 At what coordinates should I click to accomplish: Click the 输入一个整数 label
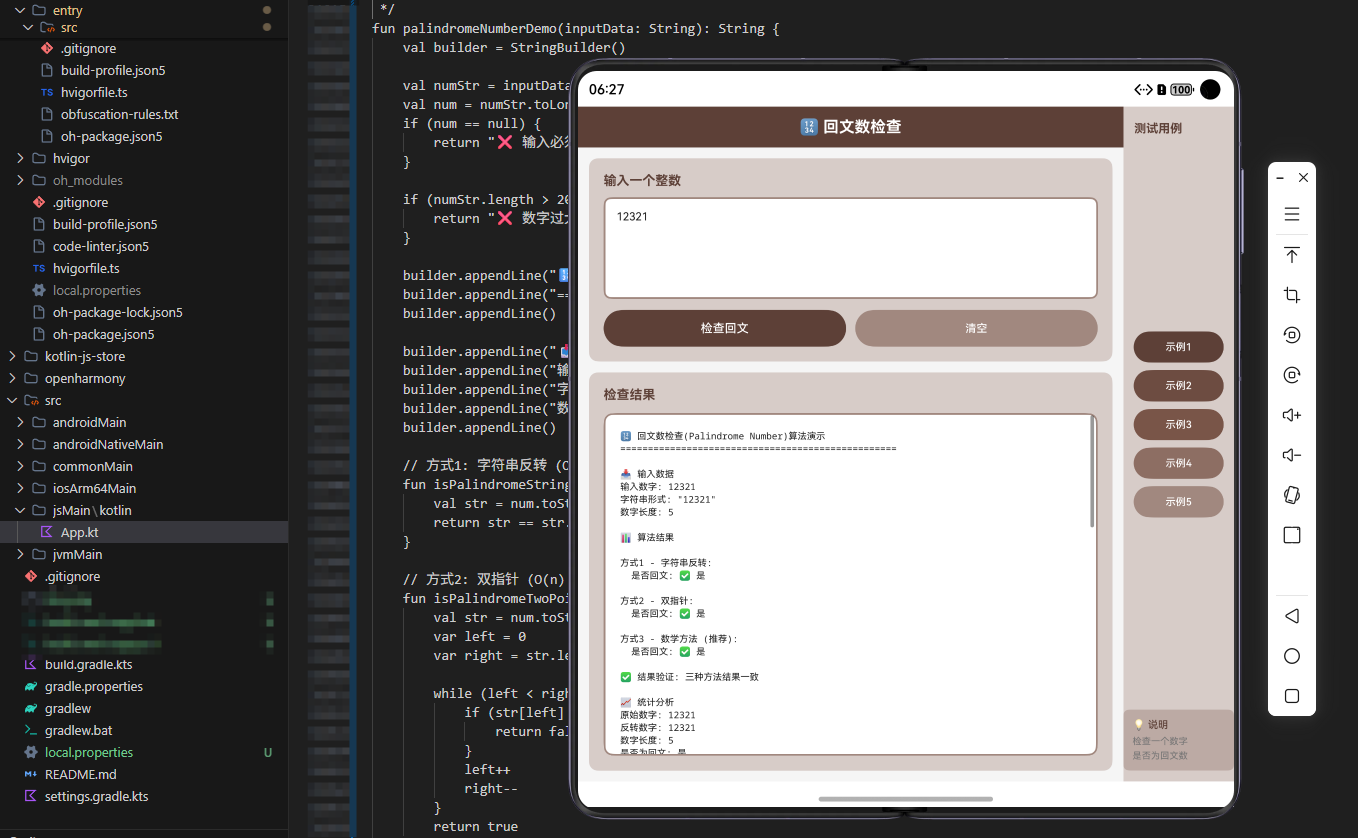pos(642,181)
